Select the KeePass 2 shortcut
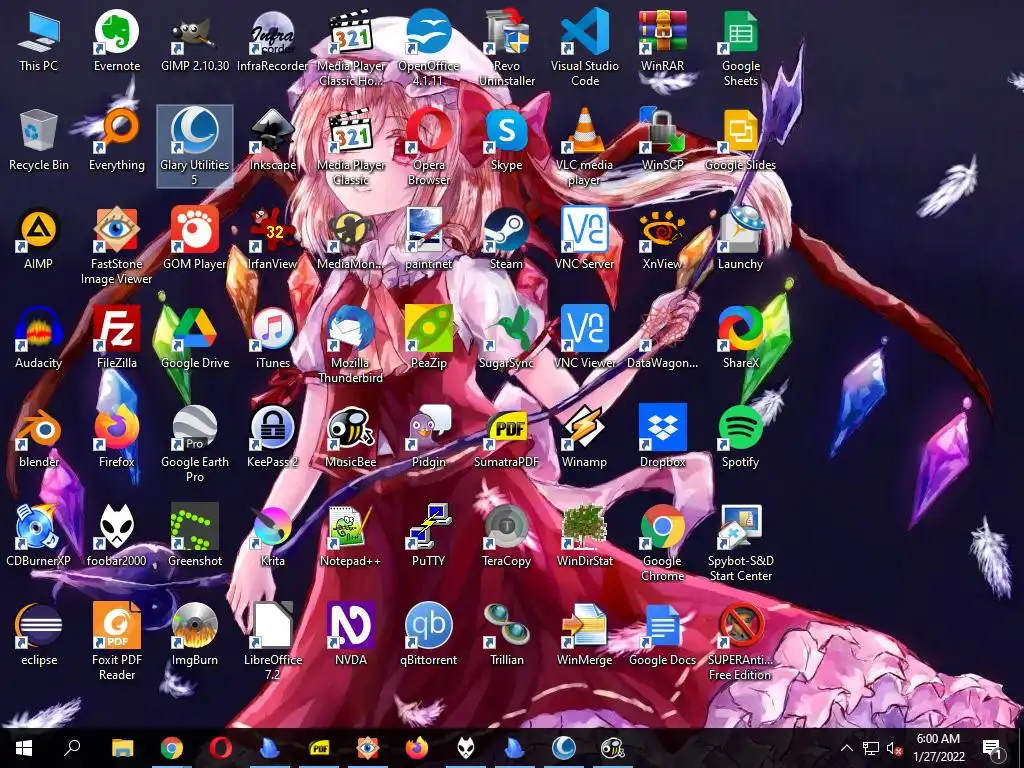 (x=272, y=438)
